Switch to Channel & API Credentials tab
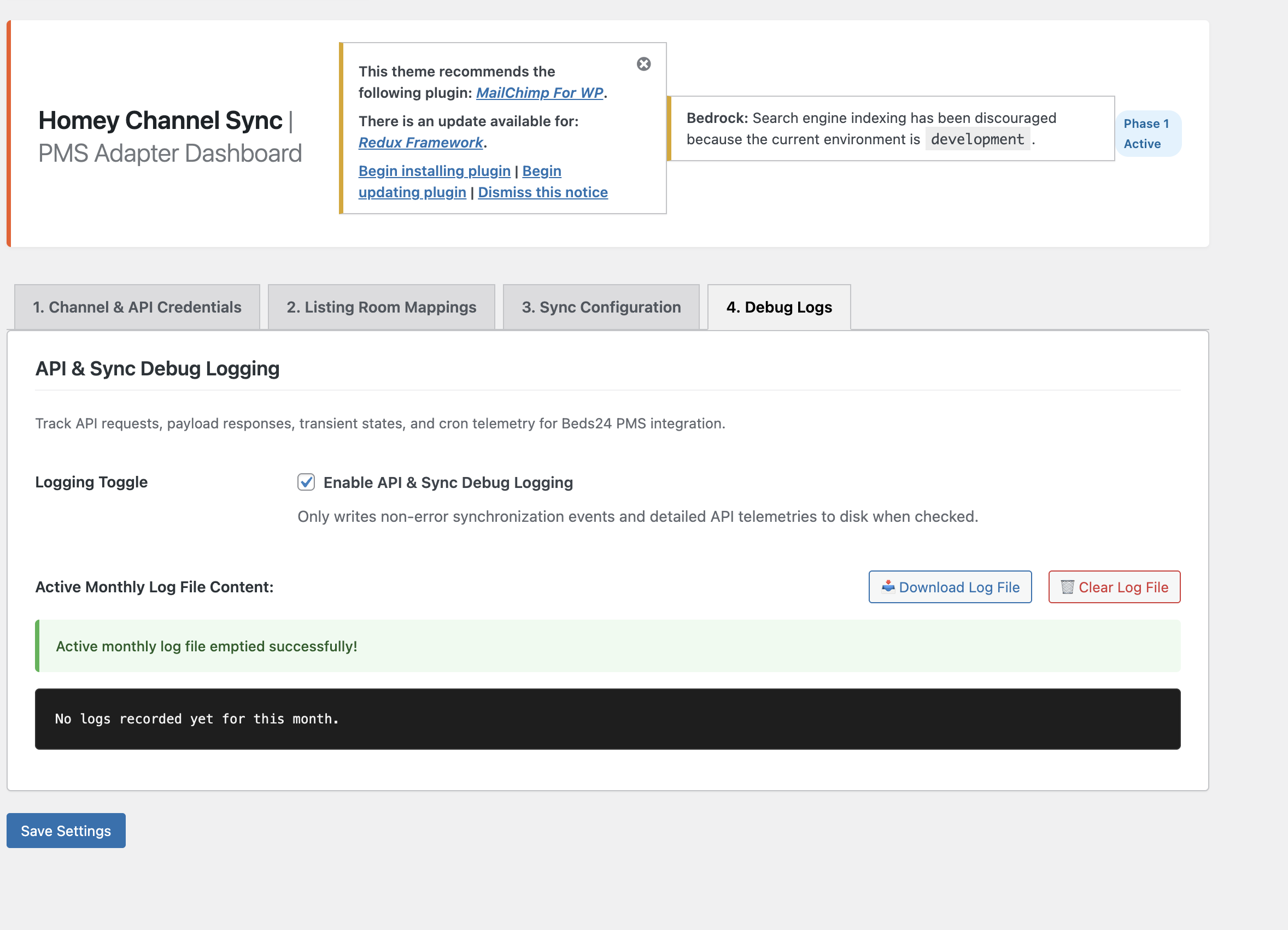The height and width of the screenshot is (930, 1288). click(x=137, y=307)
